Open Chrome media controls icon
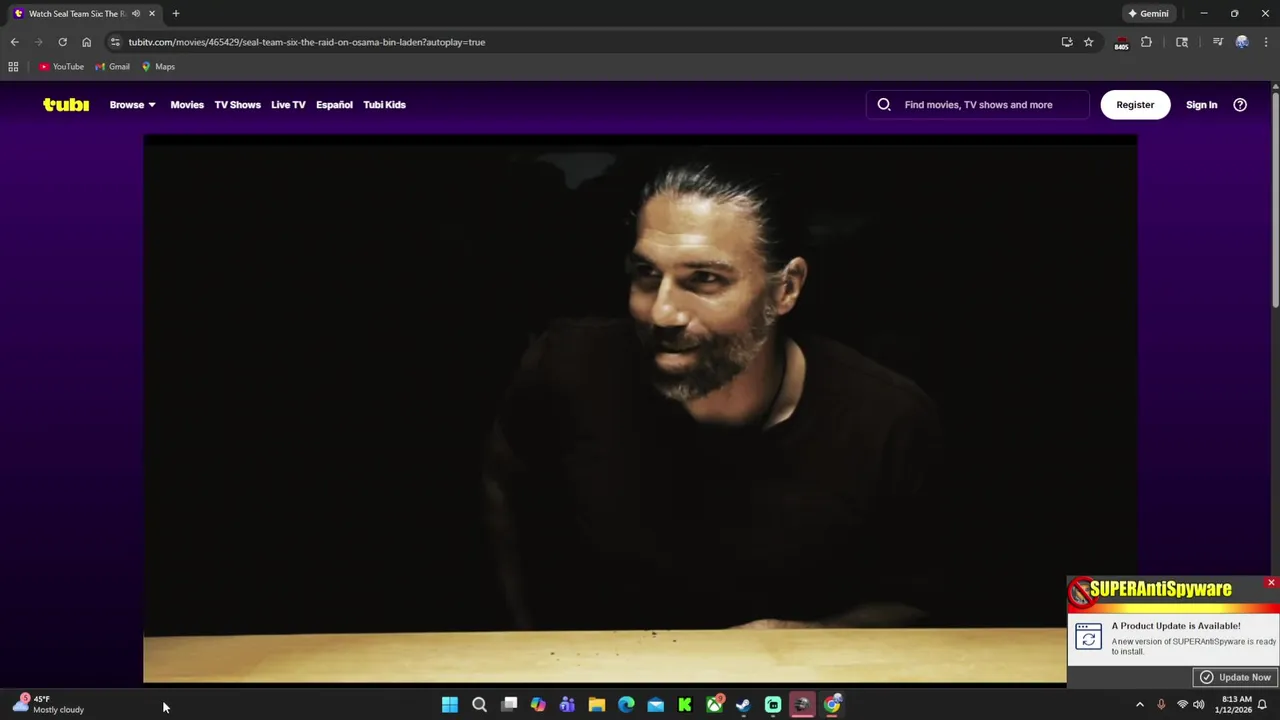The width and height of the screenshot is (1280, 720). (x=1218, y=42)
